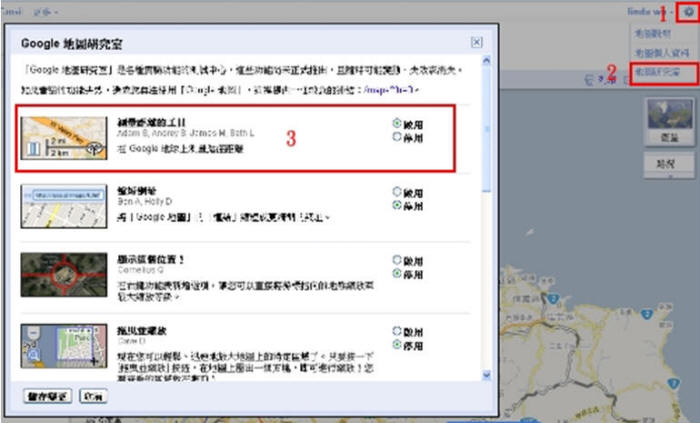Open the linda wu account dropdown
Viewport: 700px width, 423px height.
click(x=650, y=12)
